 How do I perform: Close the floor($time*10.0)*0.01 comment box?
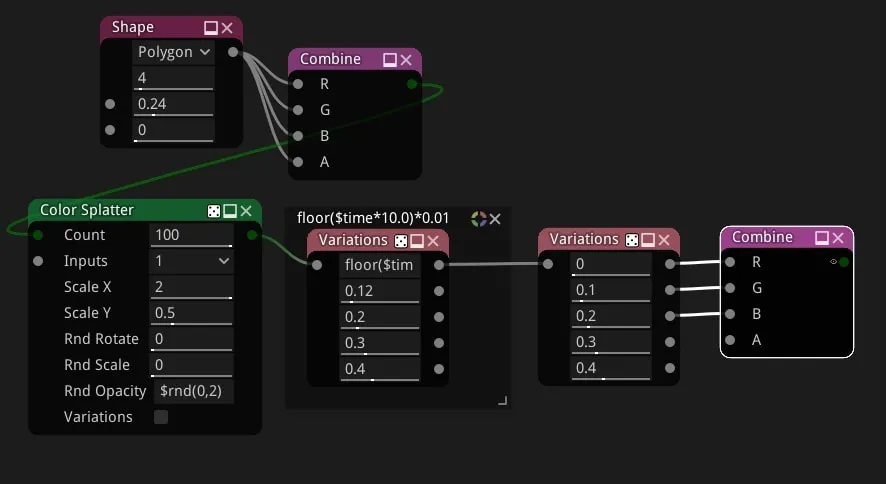pyautogui.click(x=495, y=219)
